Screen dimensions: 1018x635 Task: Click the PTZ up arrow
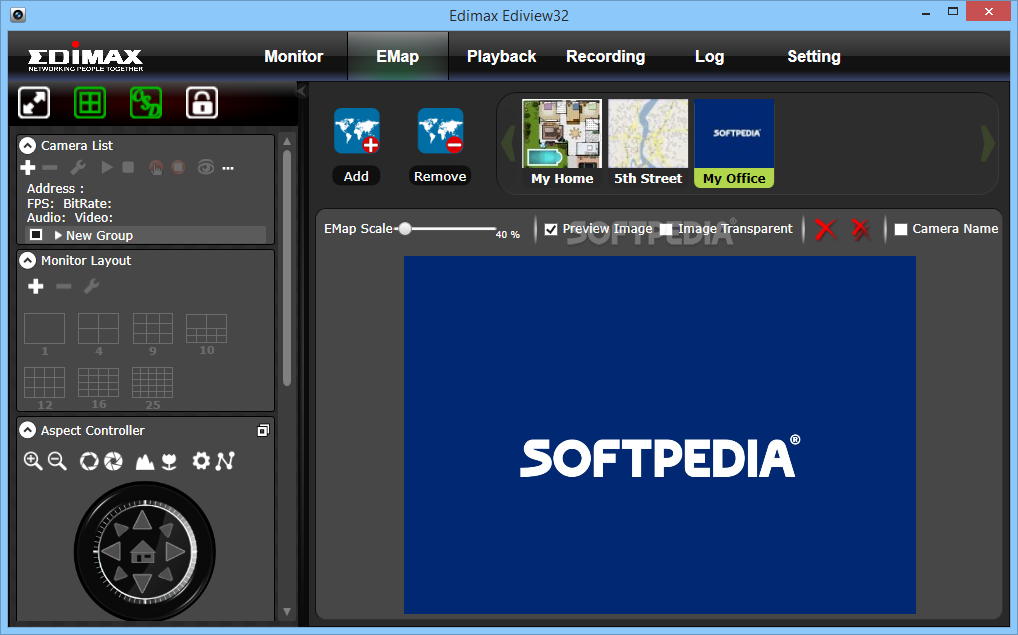pyautogui.click(x=143, y=521)
